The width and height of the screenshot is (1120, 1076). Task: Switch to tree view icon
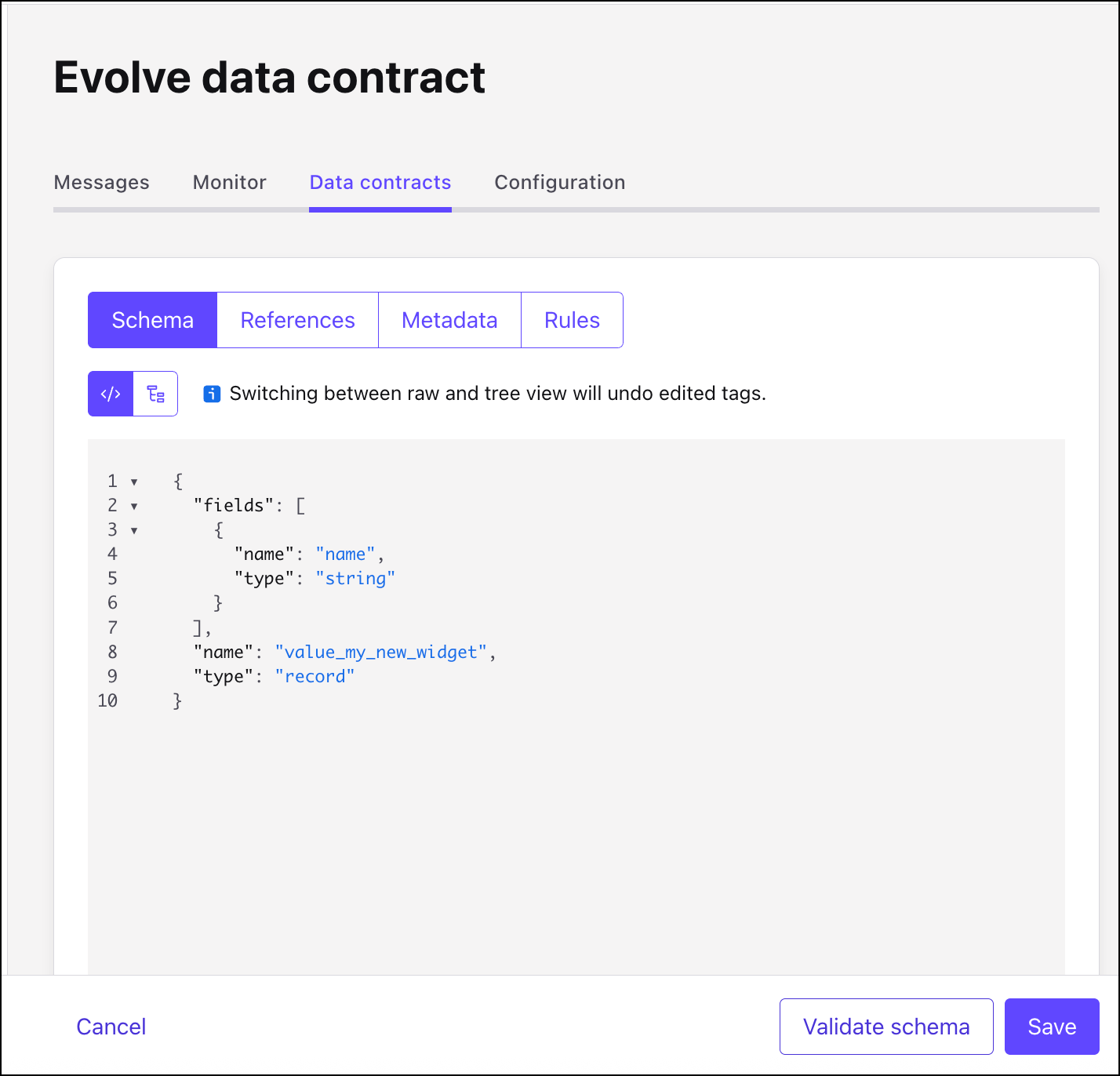point(156,394)
